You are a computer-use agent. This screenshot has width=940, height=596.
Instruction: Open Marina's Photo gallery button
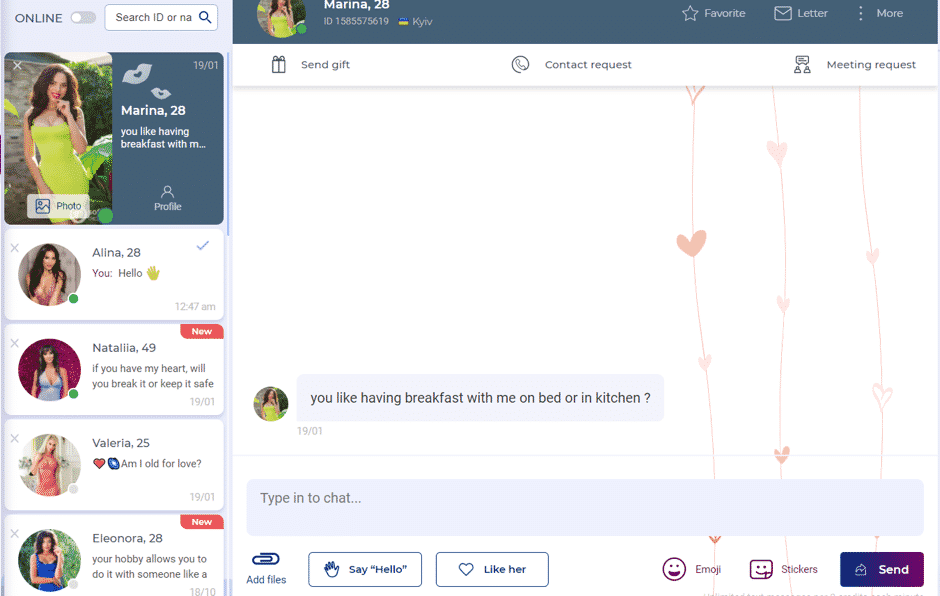click(58, 206)
